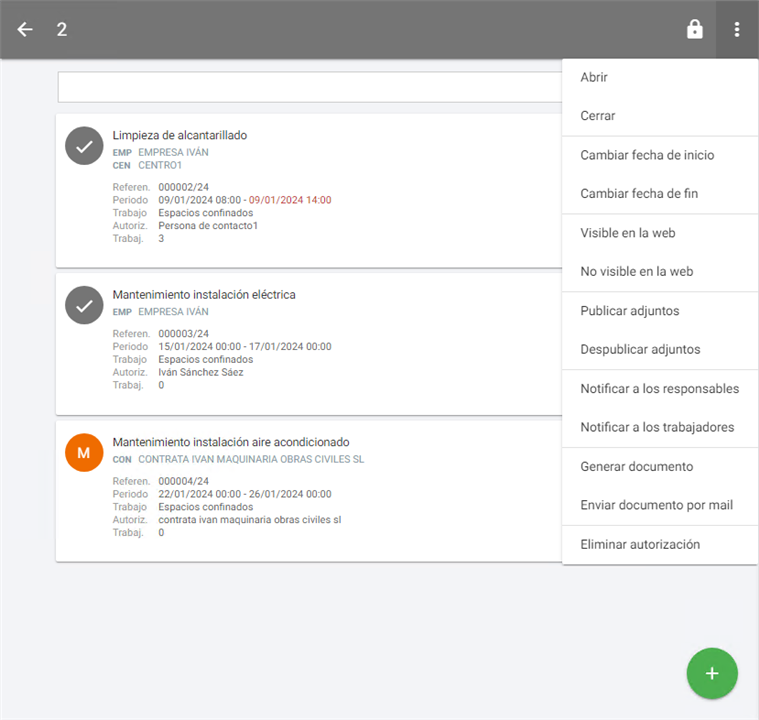
Task: Click Publicar adjuntos menu entry
Action: pyautogui.click(x=630, y=311)
